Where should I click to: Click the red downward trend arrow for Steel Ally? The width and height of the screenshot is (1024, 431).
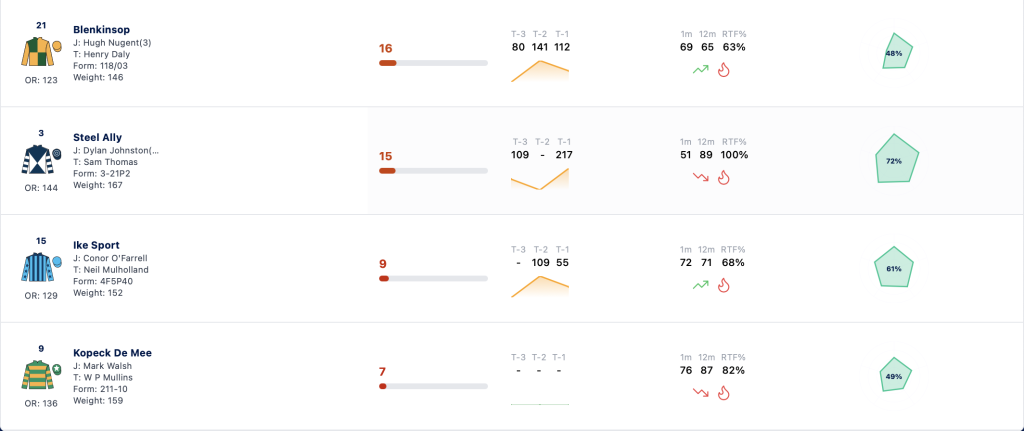click(701, 177)
